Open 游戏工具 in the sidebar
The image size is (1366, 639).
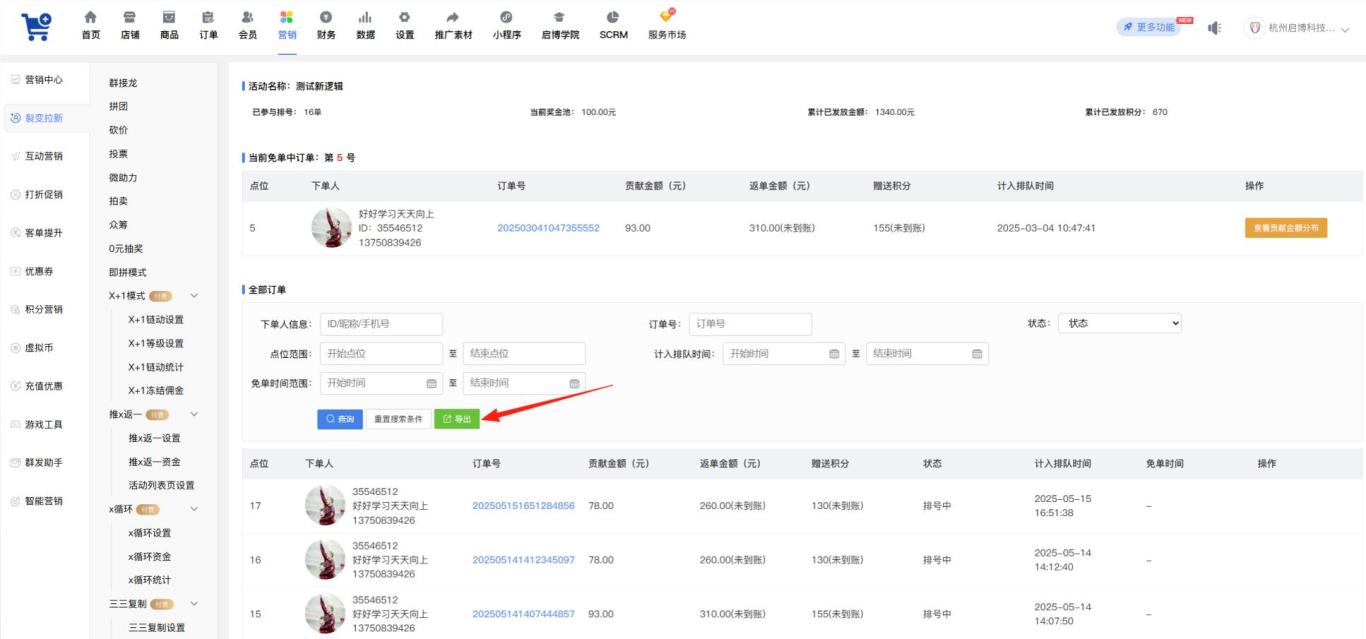tap(44, 425)
